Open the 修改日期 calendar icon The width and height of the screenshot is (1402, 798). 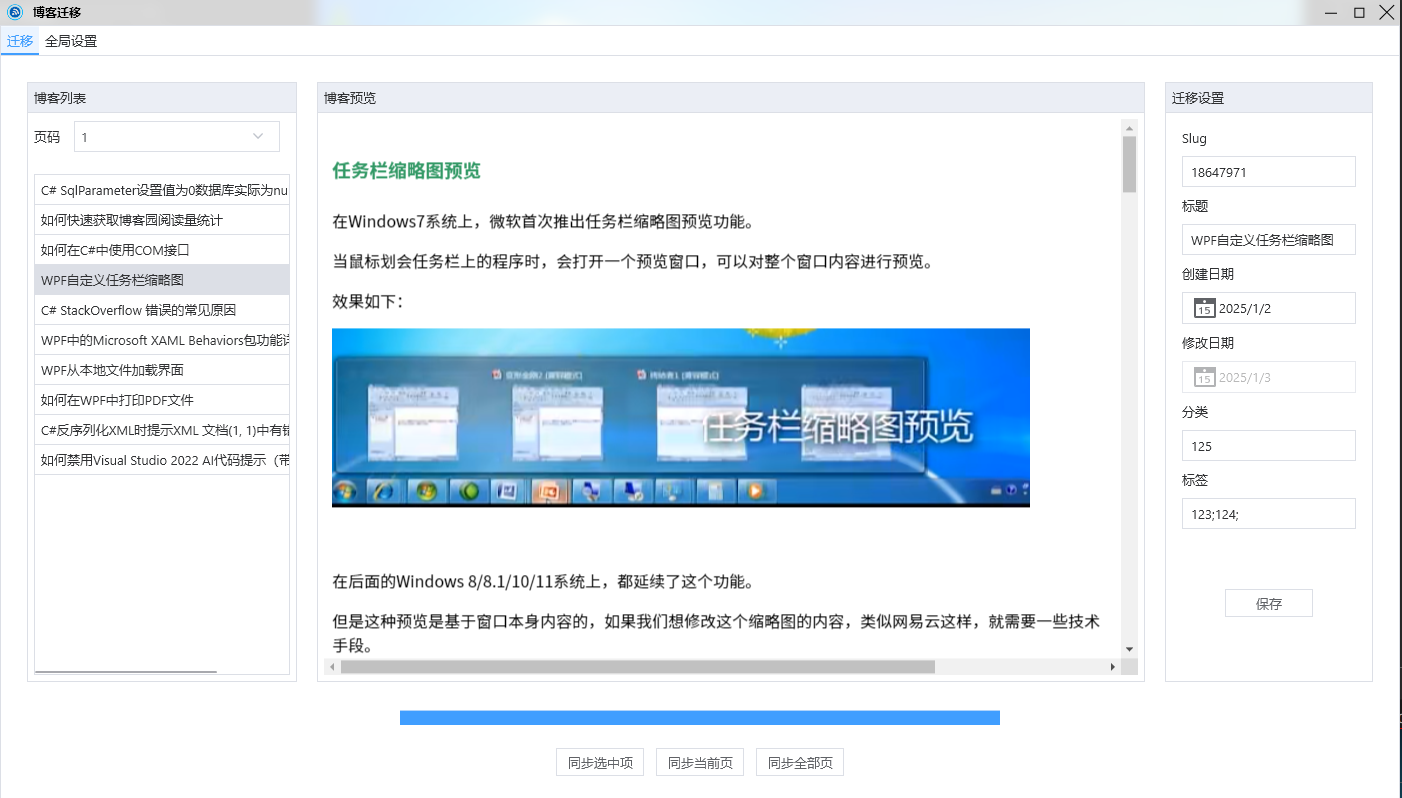(1204, 377)
